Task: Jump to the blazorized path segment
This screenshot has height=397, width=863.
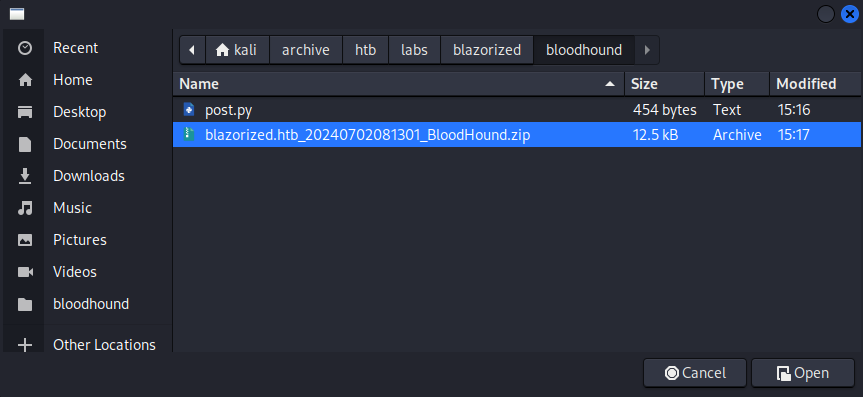Action: tap(487, 50)
